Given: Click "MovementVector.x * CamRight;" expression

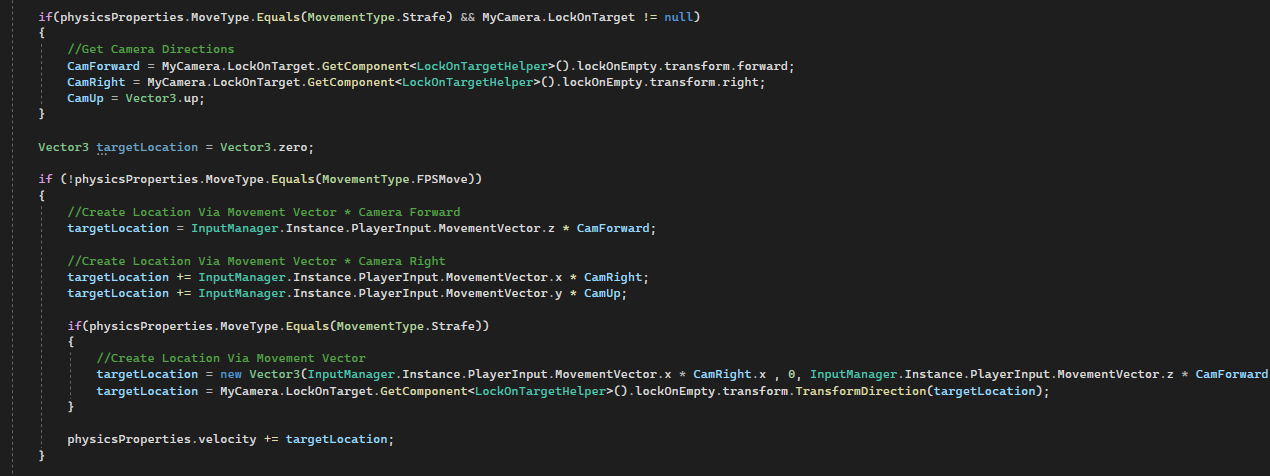Looking at the screenshot, I should 546,277.
